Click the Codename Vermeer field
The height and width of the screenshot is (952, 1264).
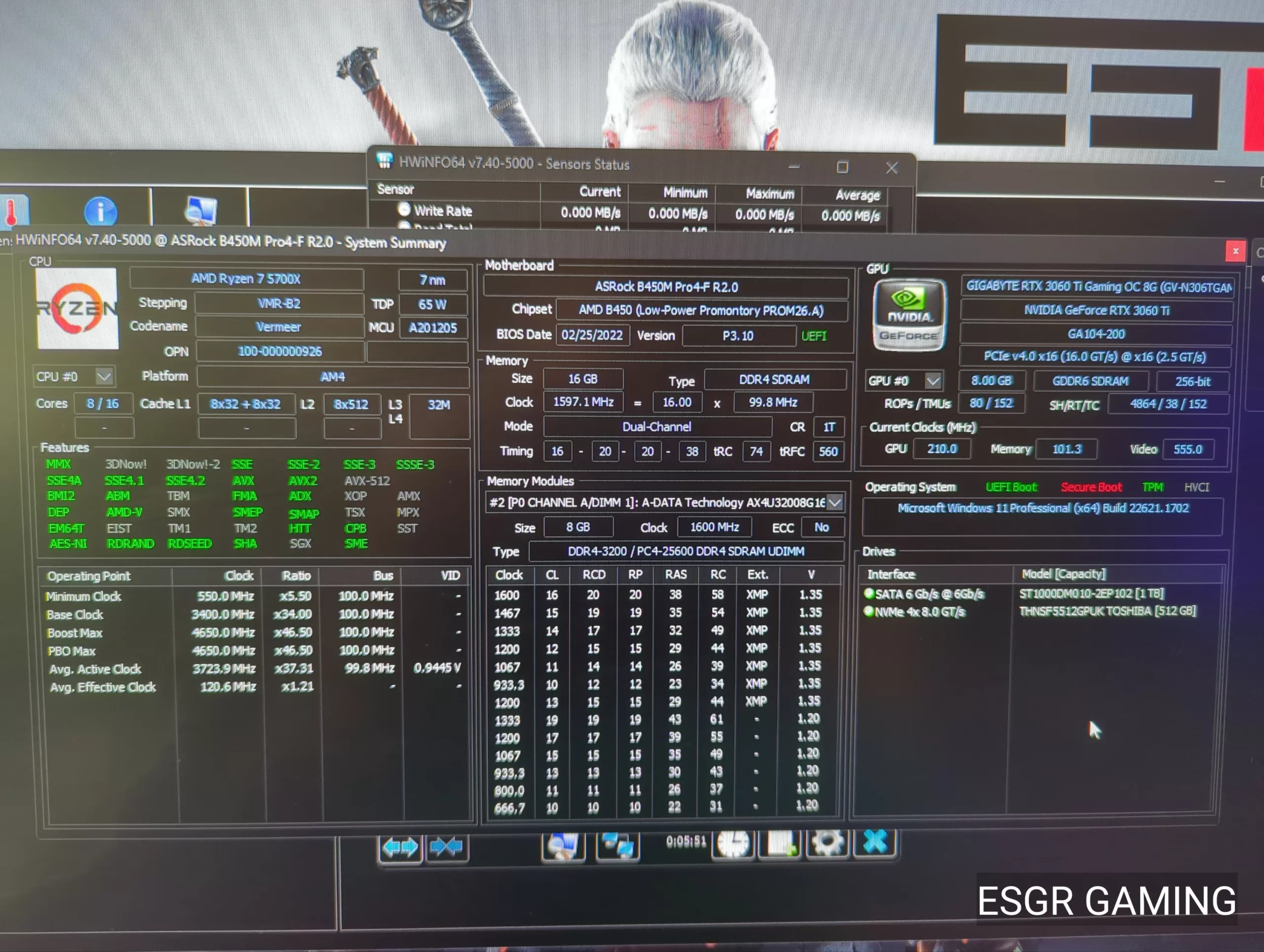pyautogui.click(x=279, y=327)
